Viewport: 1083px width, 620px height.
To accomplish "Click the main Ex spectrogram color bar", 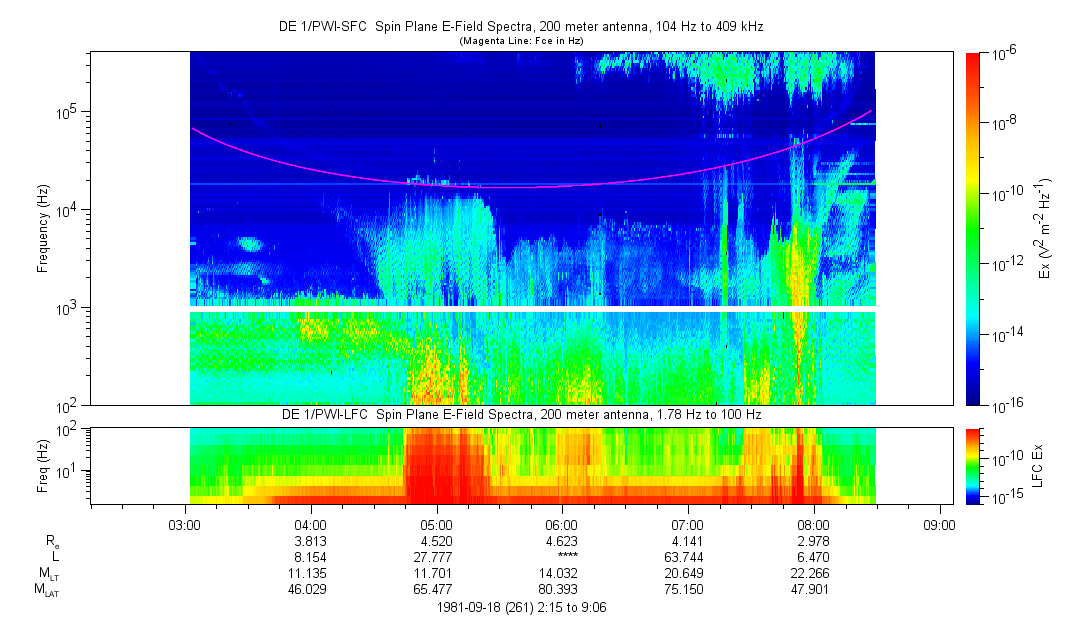I will (972, 229).
